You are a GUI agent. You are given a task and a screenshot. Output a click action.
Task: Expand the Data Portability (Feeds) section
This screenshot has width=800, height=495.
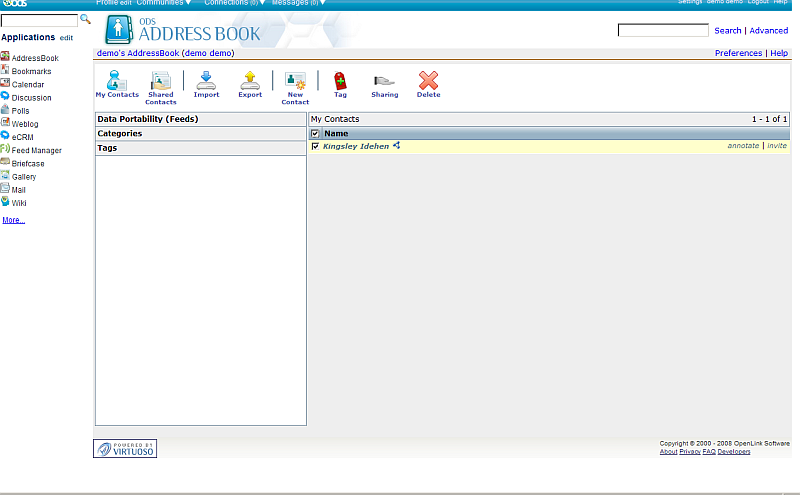pos(147,119)
